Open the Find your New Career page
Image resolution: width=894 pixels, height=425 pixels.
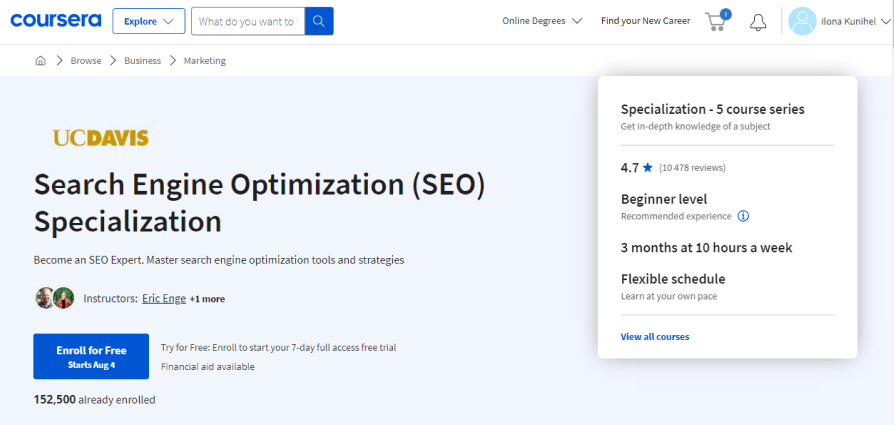645,21
